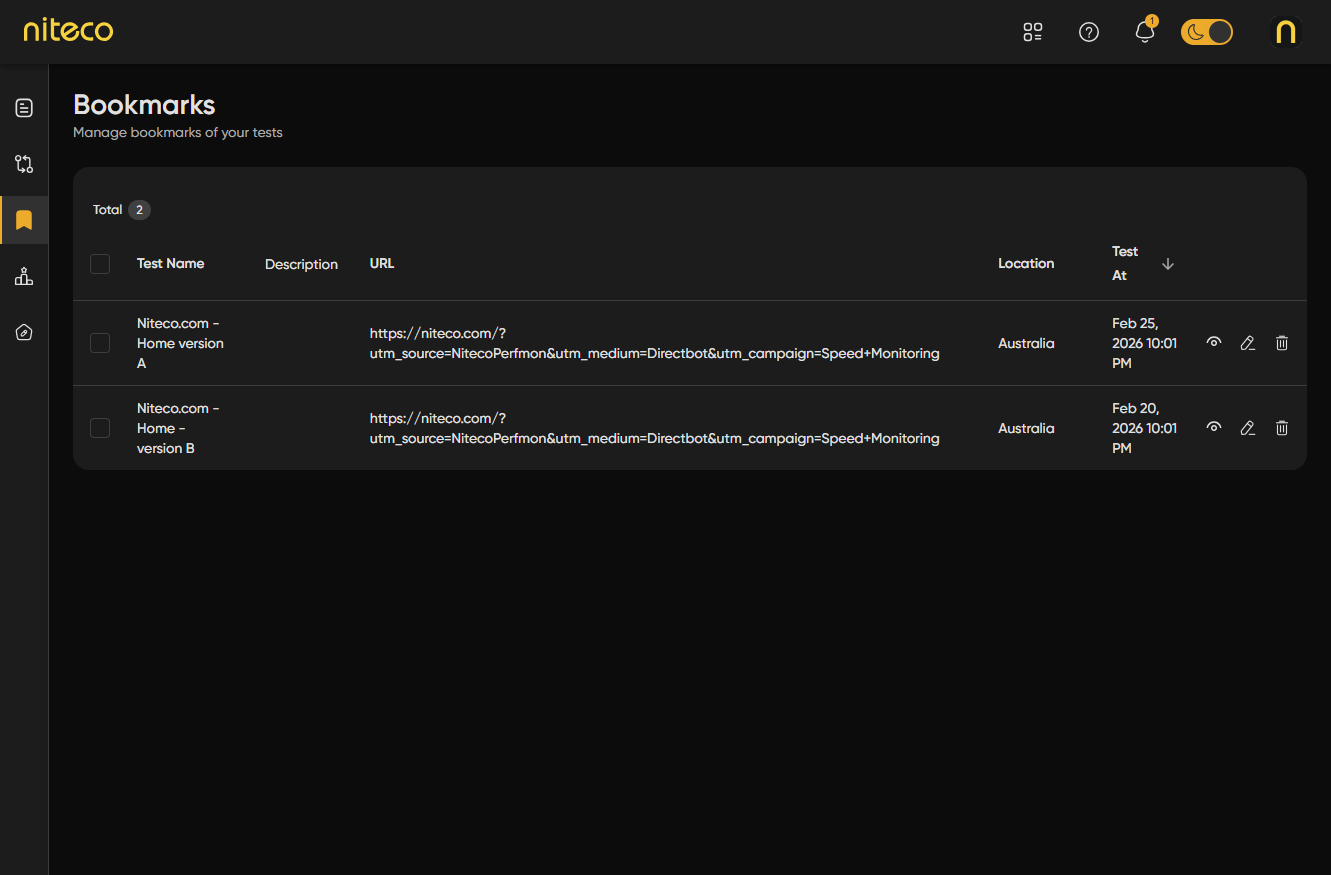The width and height of the screenshot is (1331, 875).
Task: Click the 'Feb 20, 2026 10:01 PM' date
Action: click(x=1145, y=428)
